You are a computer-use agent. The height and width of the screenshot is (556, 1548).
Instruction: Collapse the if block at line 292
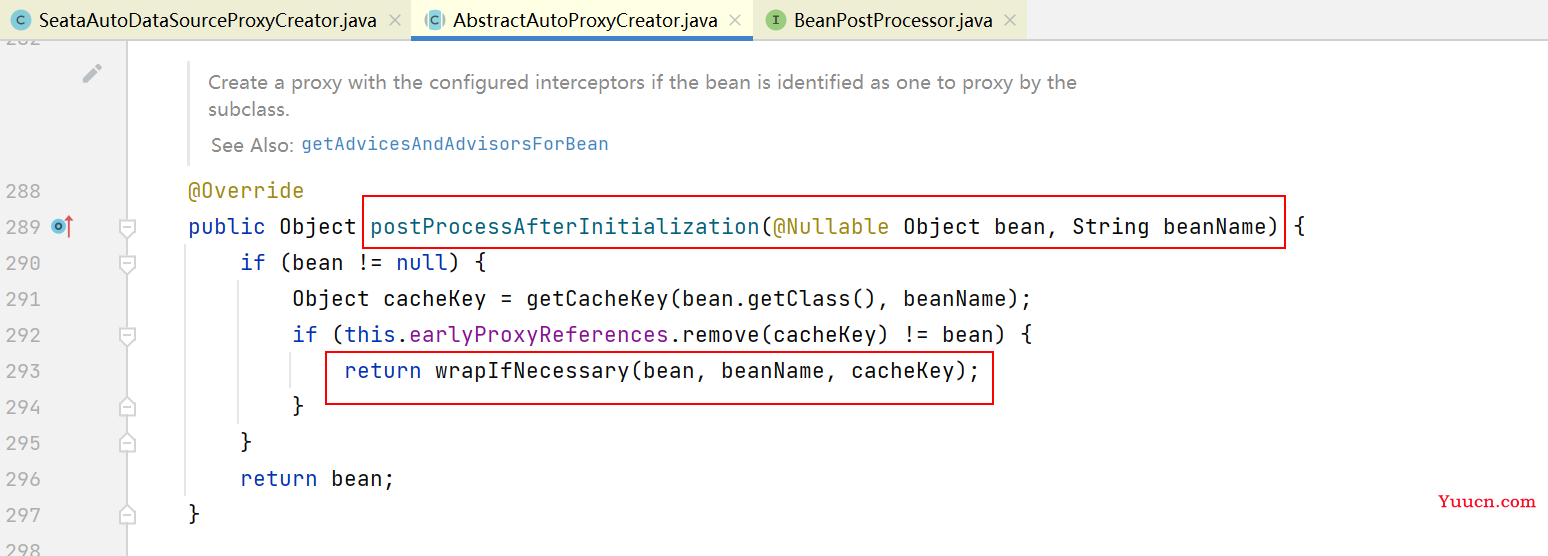point(127,335)
